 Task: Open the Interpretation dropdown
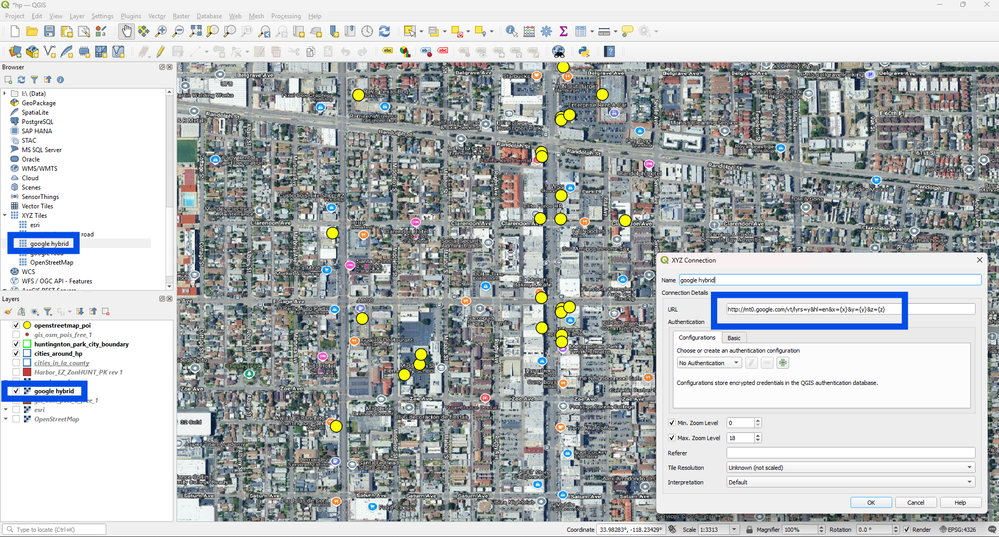point(850,482)
